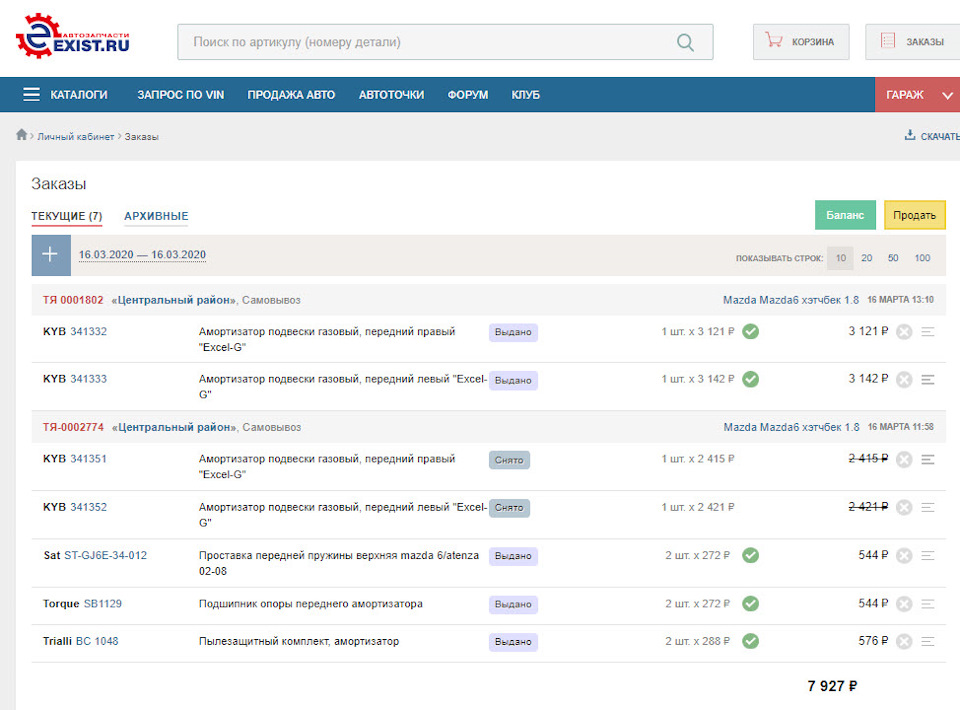960x710 pixels.
Task: Show 50 rows per page
Action: (893, 258)
